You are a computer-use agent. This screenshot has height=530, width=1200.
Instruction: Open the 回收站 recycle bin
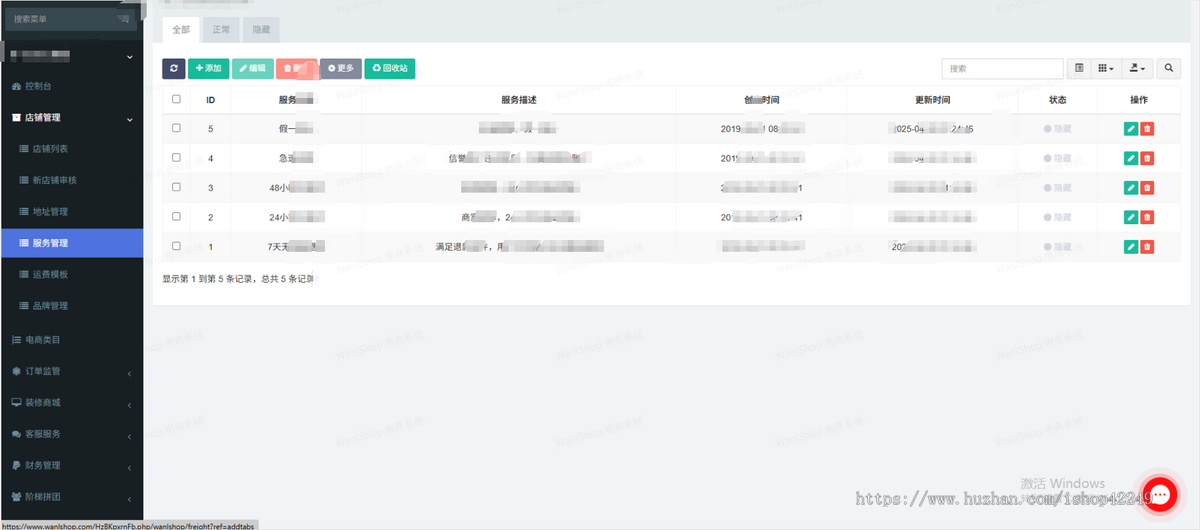(390, 68)
